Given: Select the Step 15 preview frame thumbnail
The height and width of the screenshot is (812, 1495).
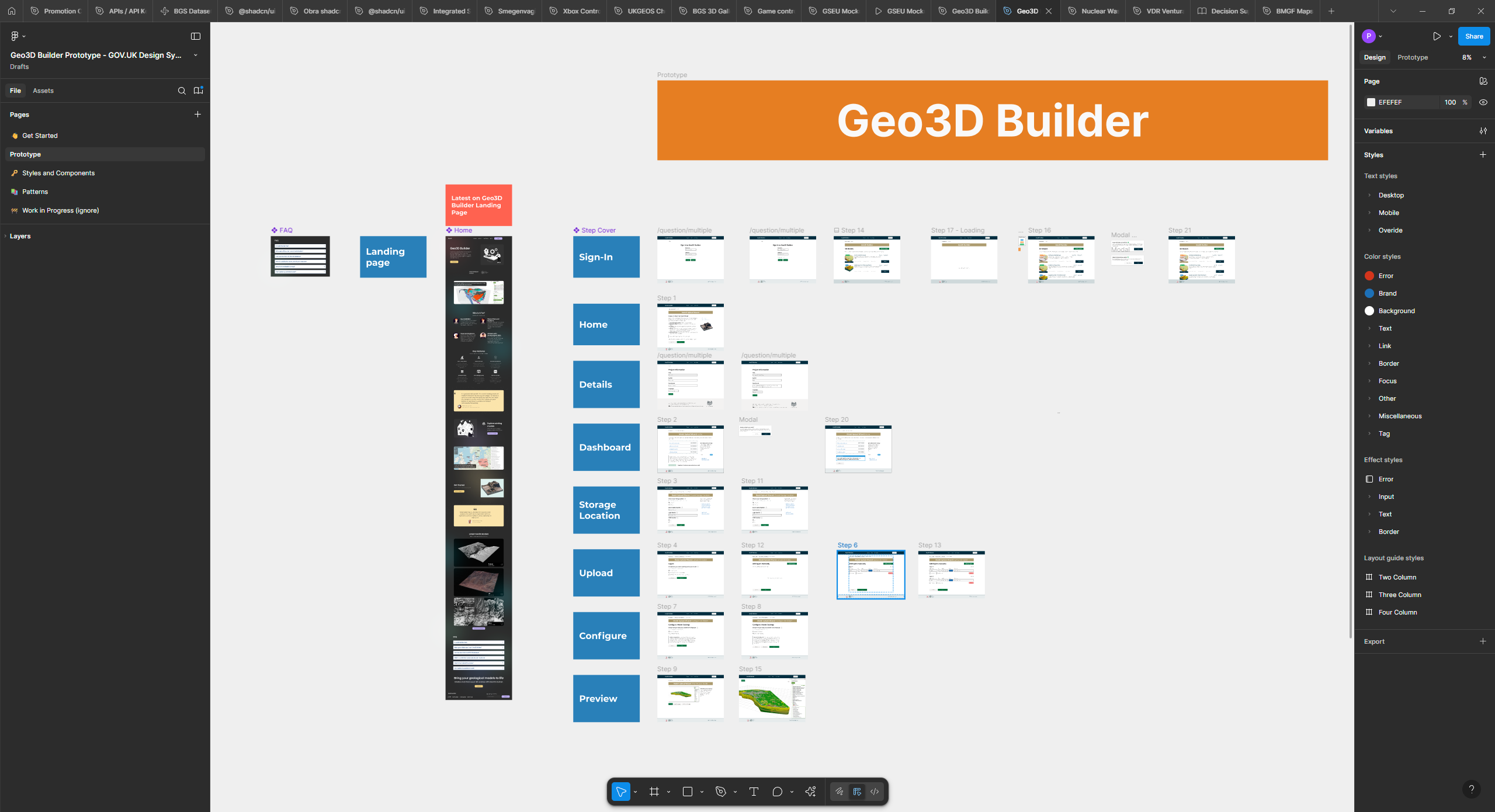Looking at the screenshot, I should (x=772, y=698).
